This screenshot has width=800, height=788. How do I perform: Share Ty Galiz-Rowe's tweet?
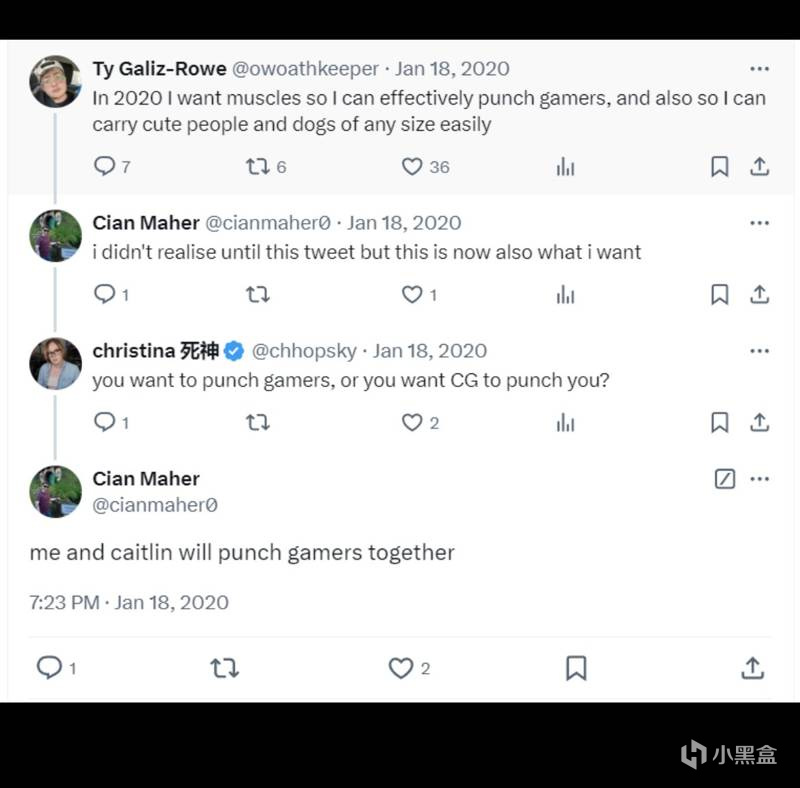pyautogui.click(x=759, y=167)
